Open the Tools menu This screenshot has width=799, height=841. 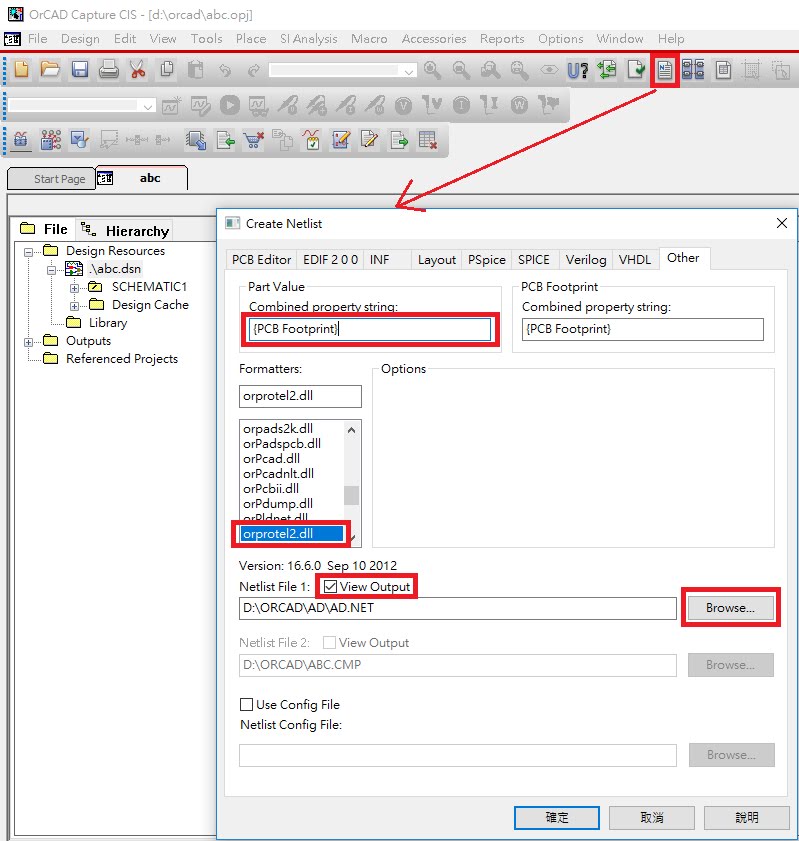pos(206,39)
